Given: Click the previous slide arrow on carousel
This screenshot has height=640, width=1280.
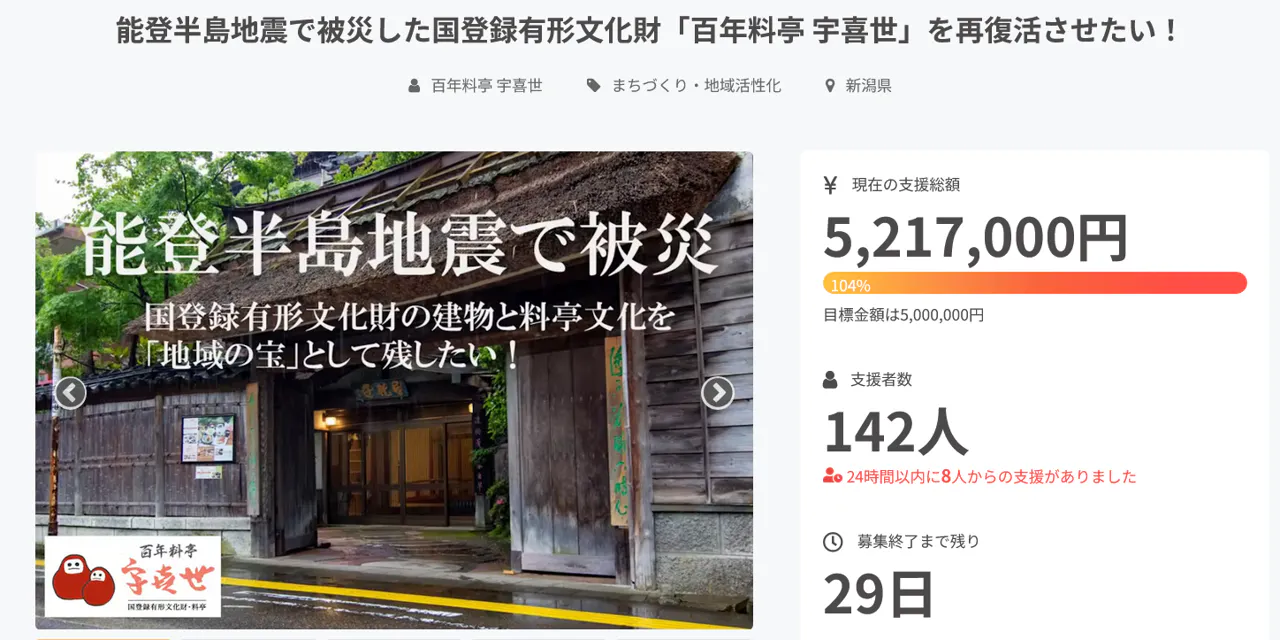Looking at the screenshot, I should (70, 393).
